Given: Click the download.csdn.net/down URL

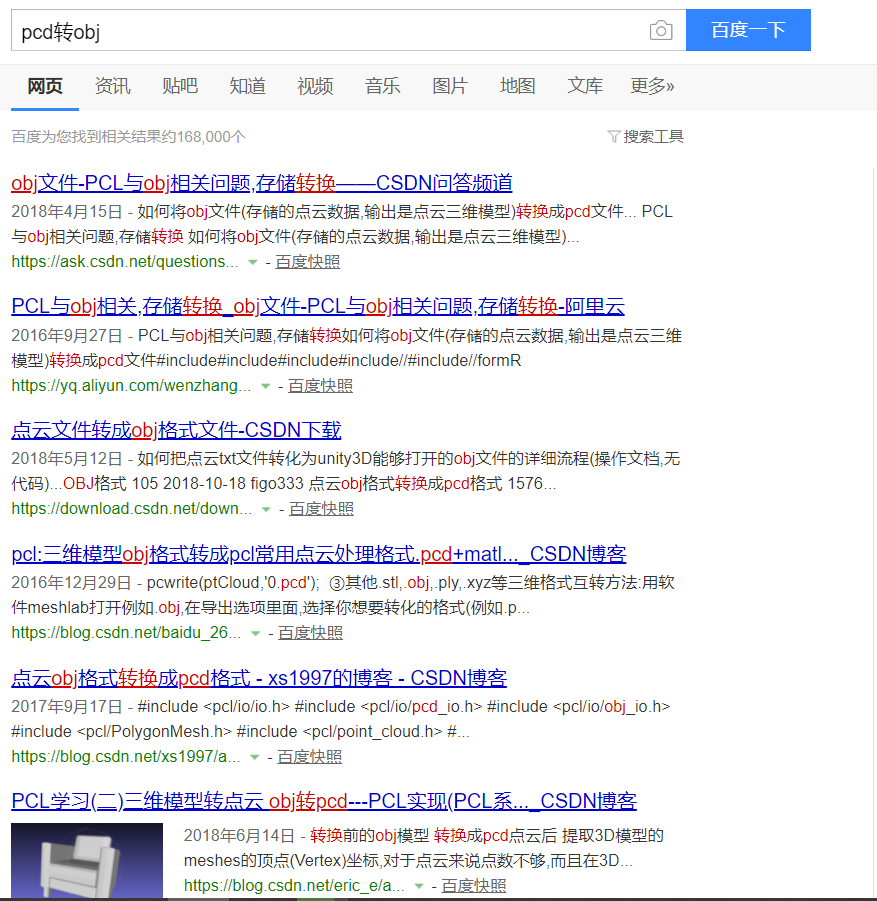Looking at the screenshot, I should pos(132,509).
